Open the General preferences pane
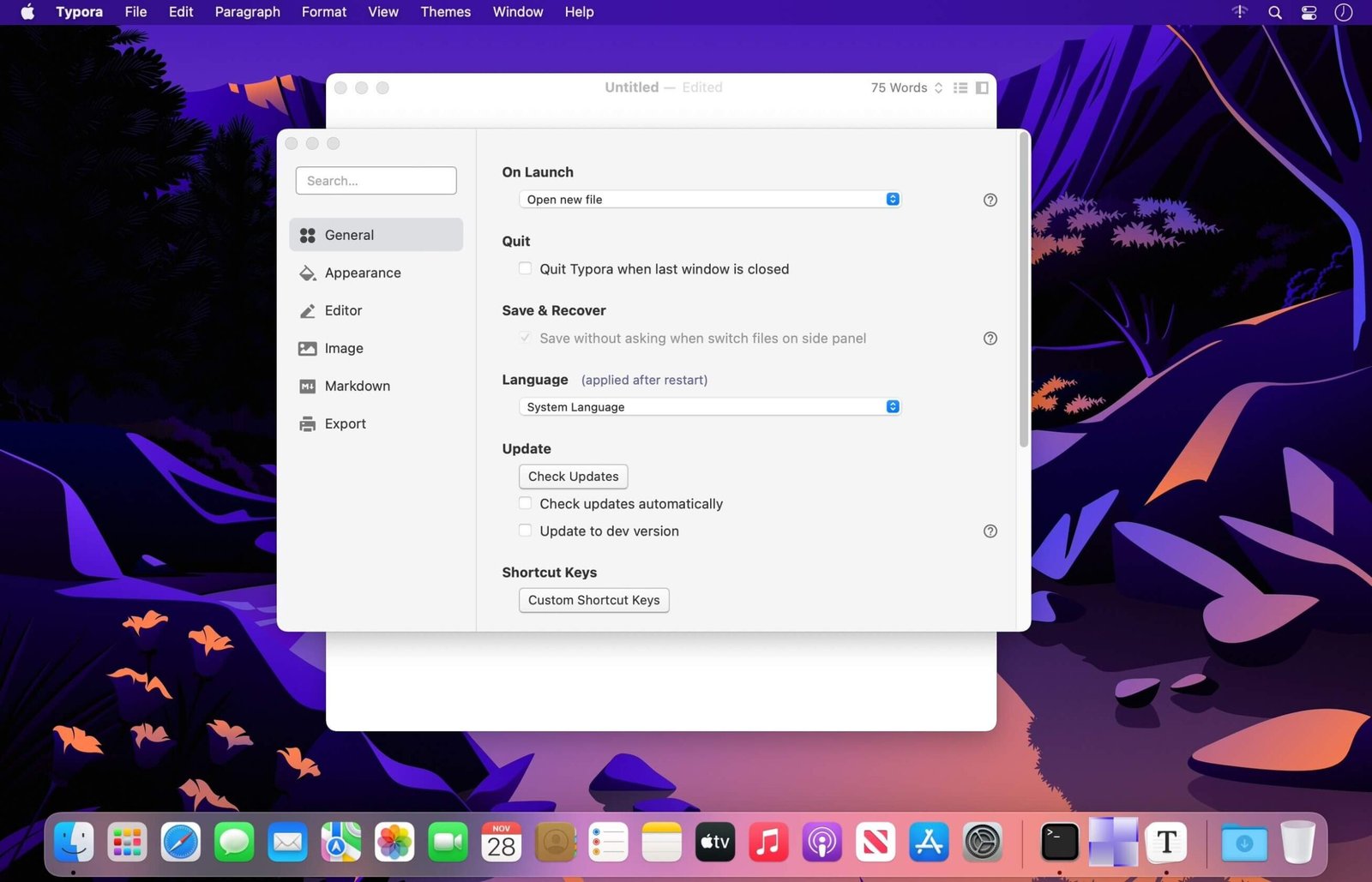1372x882 pixels. [x=349, y=234]
